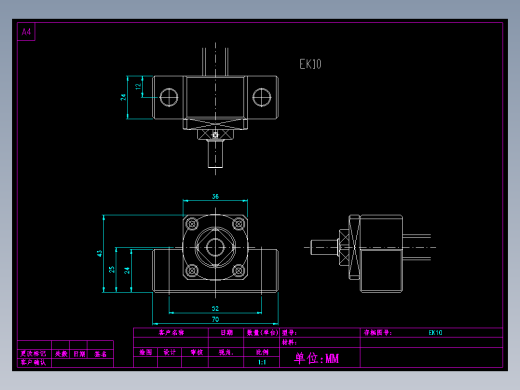Click the 12 dimension in the top view
The width and height of the screenshot is (520, 390).
tap(138, 87)
